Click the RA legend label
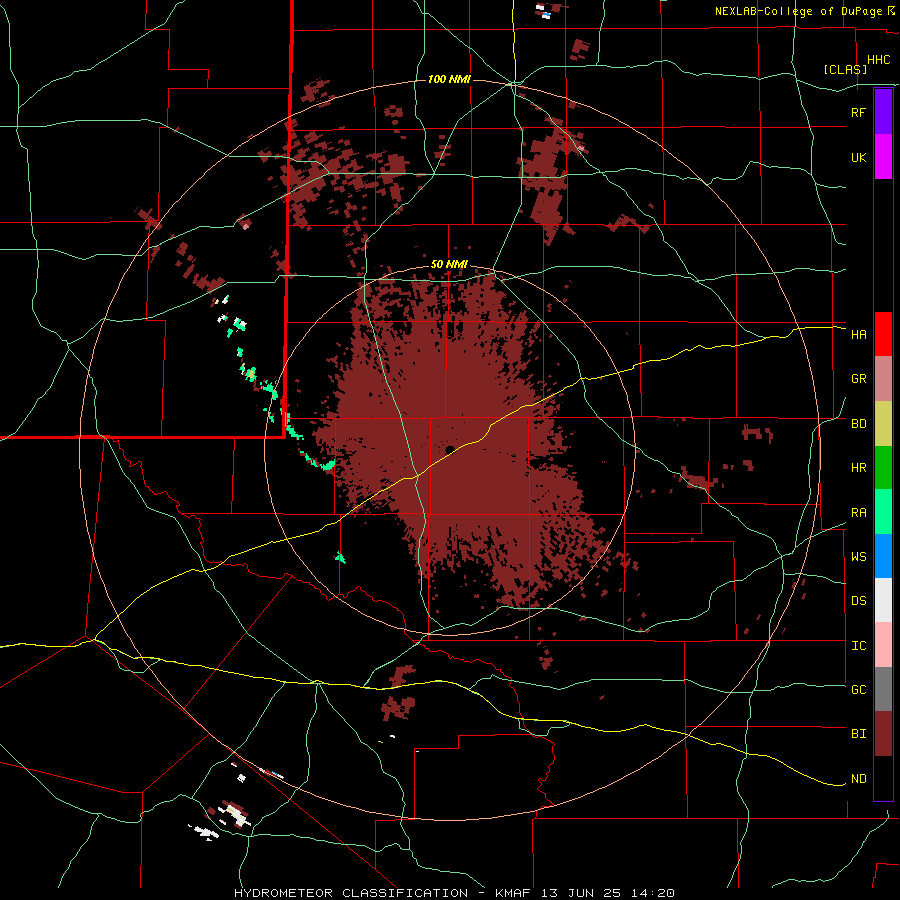 click(x=858, y=513)
